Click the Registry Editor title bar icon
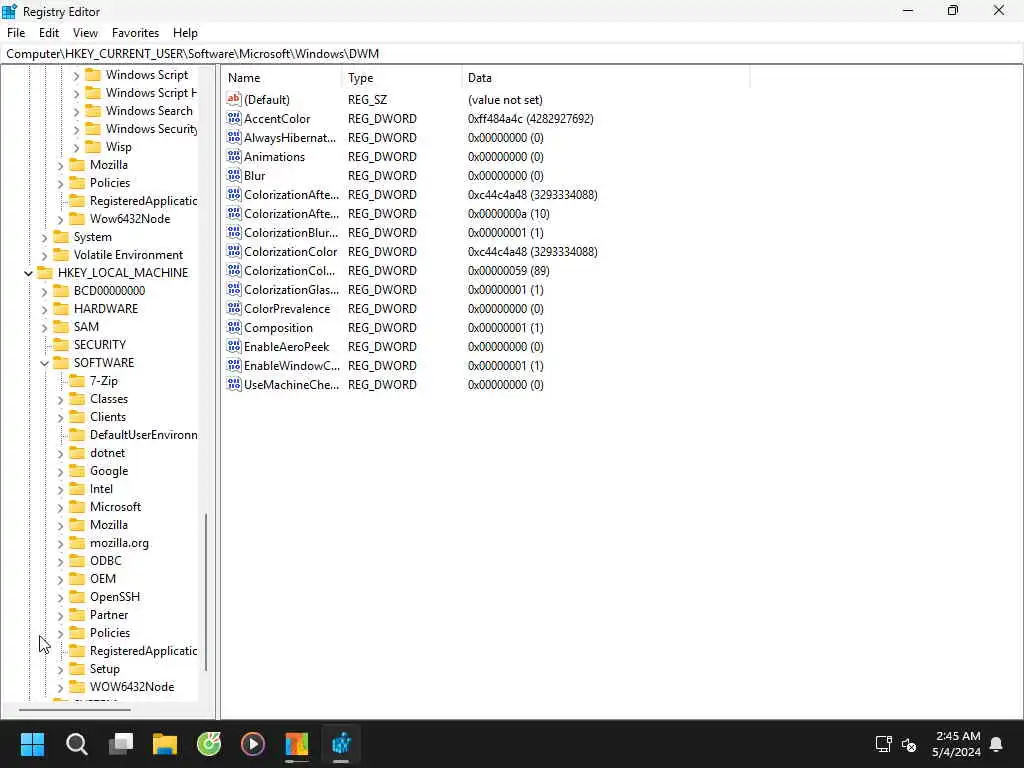This screenshot has height=768, width=1024. pos(10,11)
